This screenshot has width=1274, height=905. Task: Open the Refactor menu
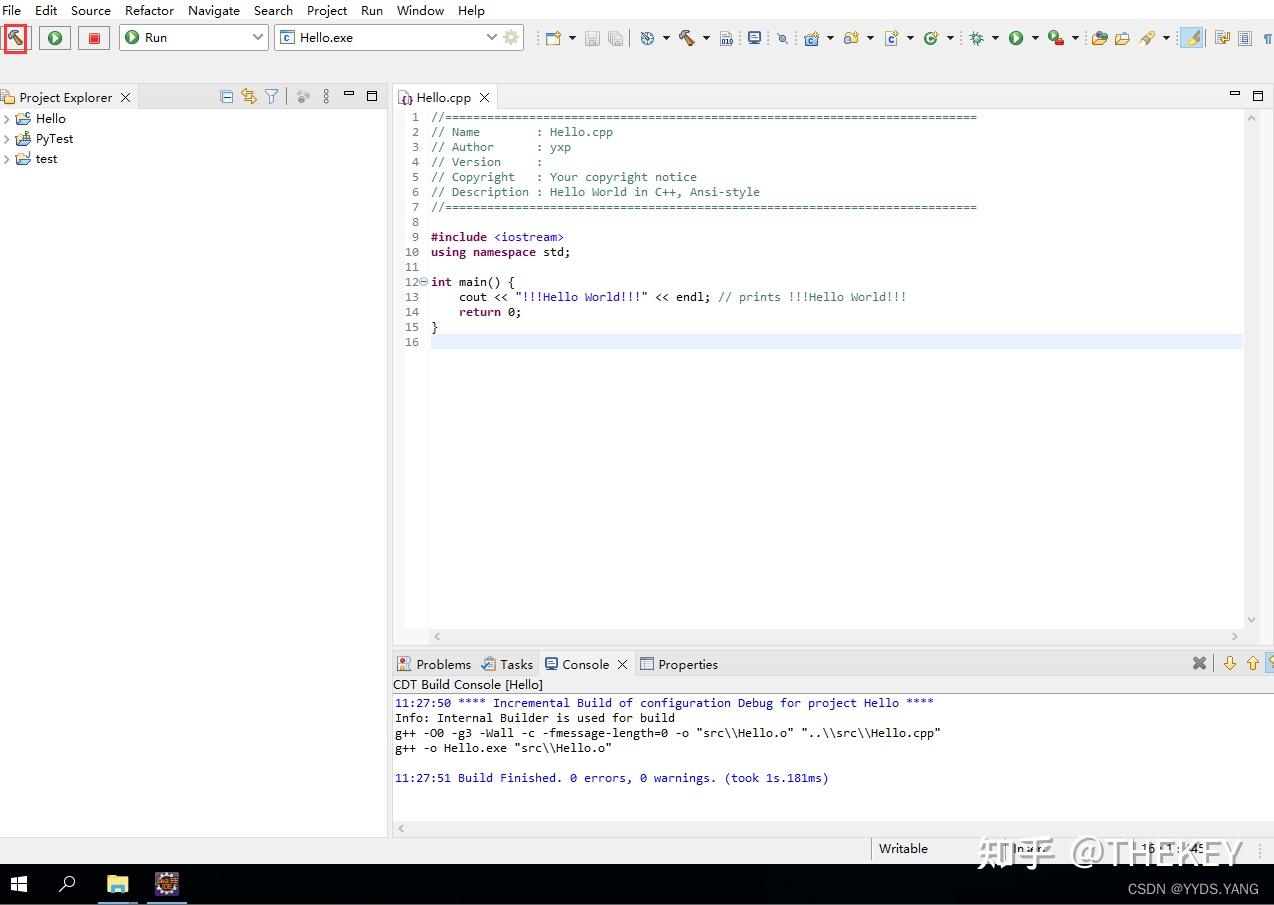pos(149,11)
